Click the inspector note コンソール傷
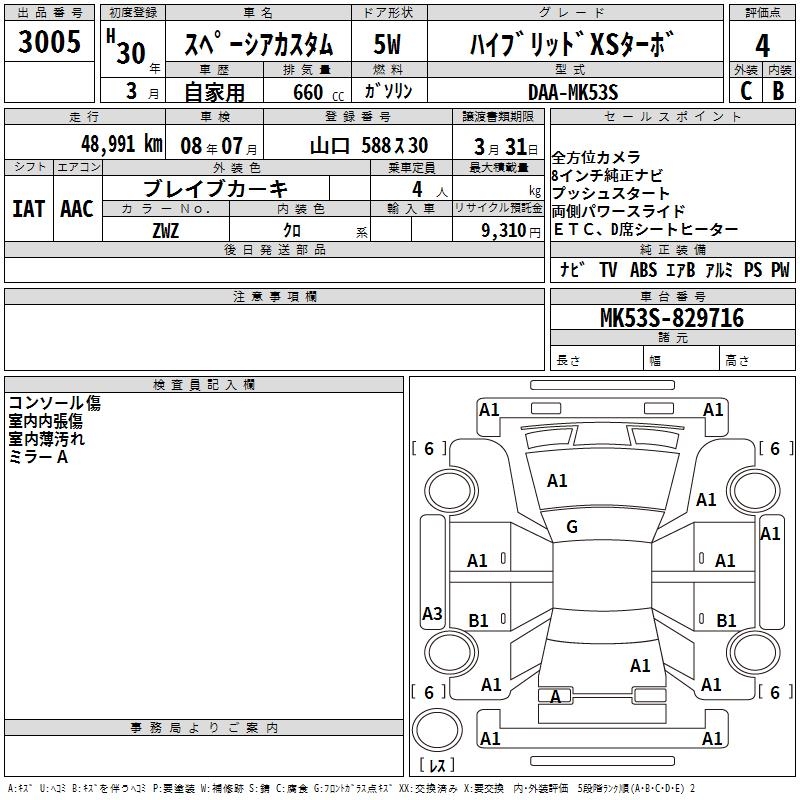This screenshot has width=800, height=800. coord(55,403)
